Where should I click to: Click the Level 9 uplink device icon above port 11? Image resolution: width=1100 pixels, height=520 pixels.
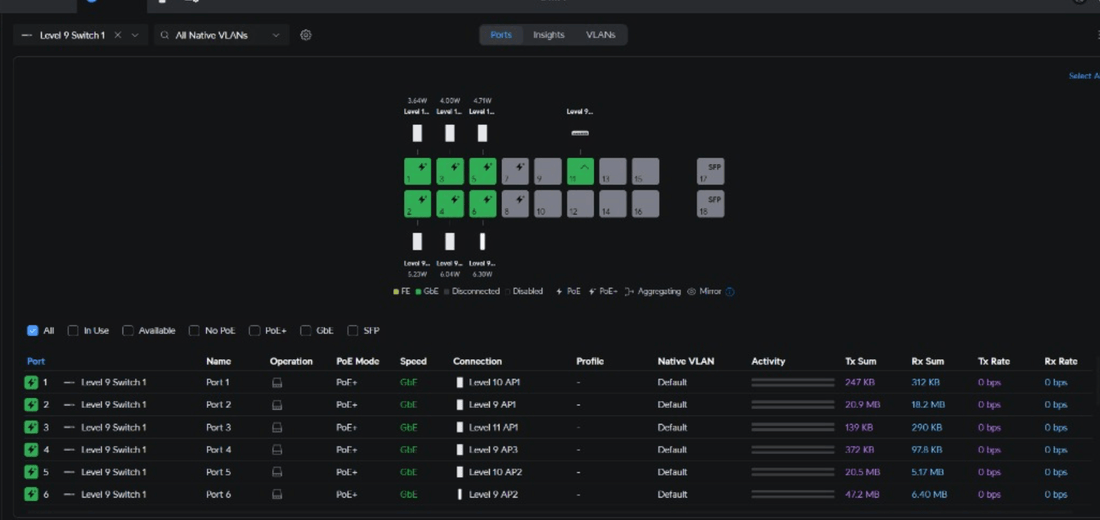click(x=580, y=133)
